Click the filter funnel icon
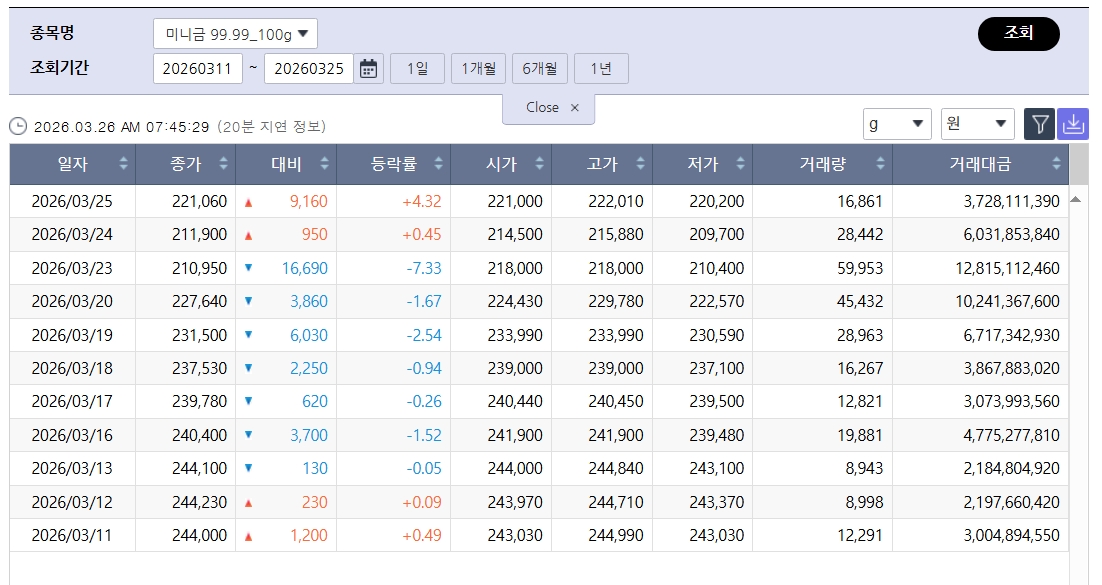This screenshot has width=1102, height=585. (1039, 124)
